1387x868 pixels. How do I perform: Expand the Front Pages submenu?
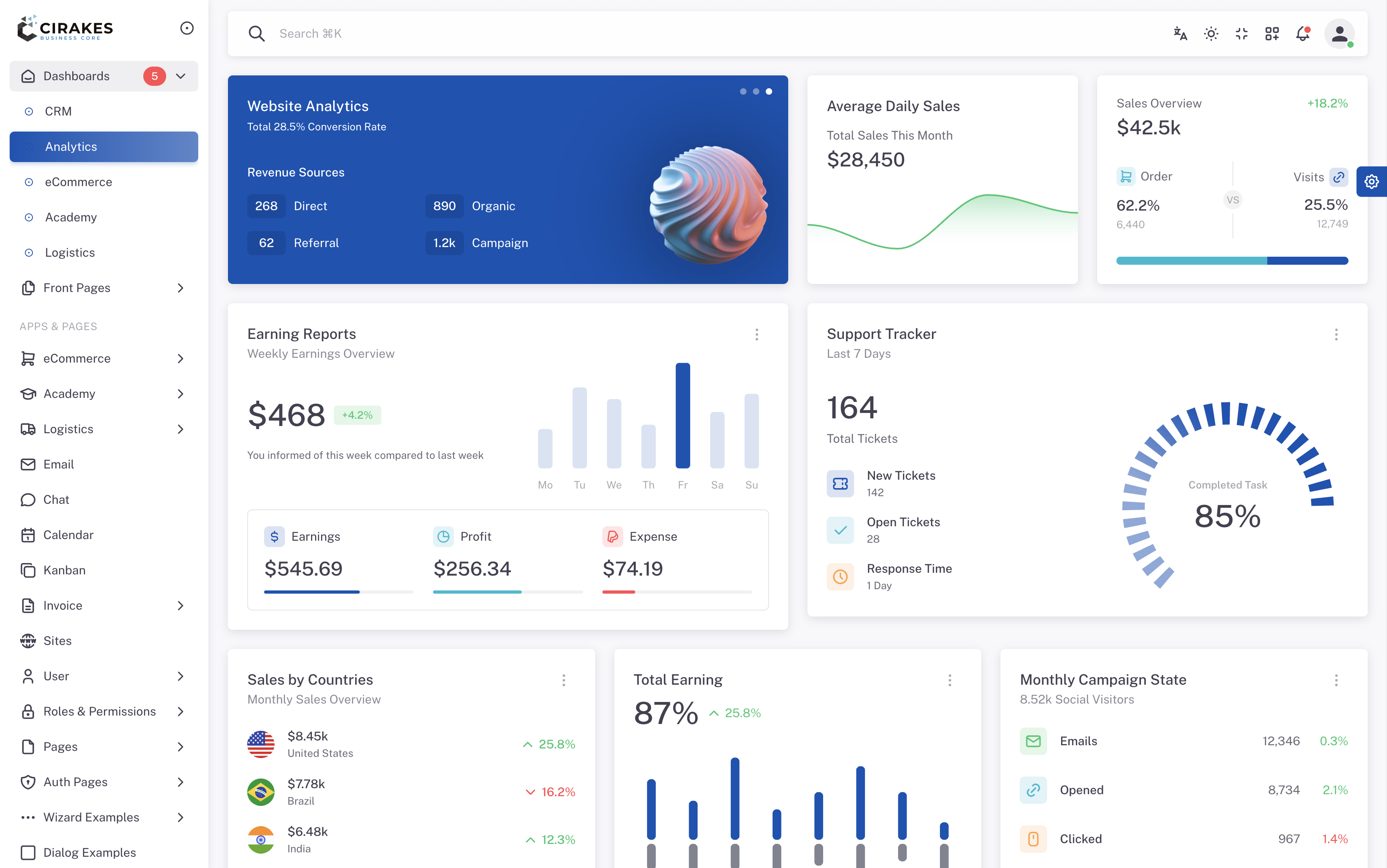point(180,288)
